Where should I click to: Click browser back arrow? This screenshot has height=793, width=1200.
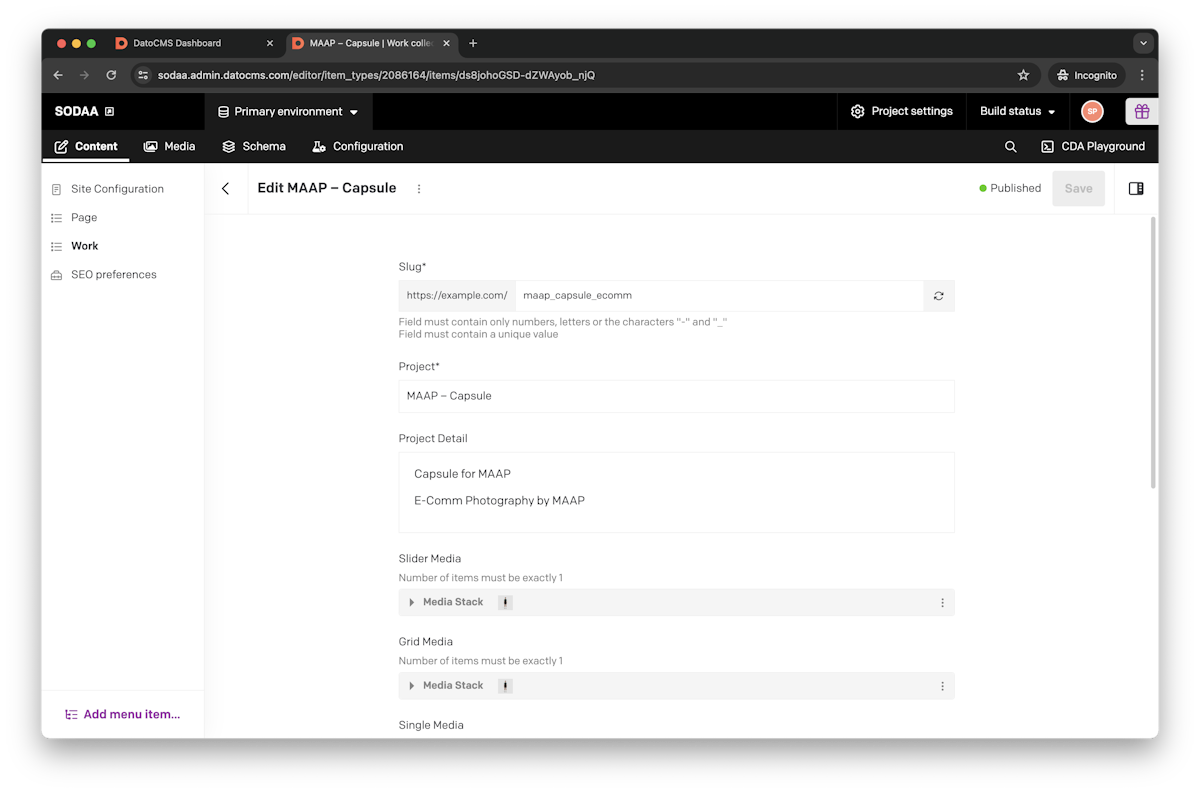(x=58, y=75)
